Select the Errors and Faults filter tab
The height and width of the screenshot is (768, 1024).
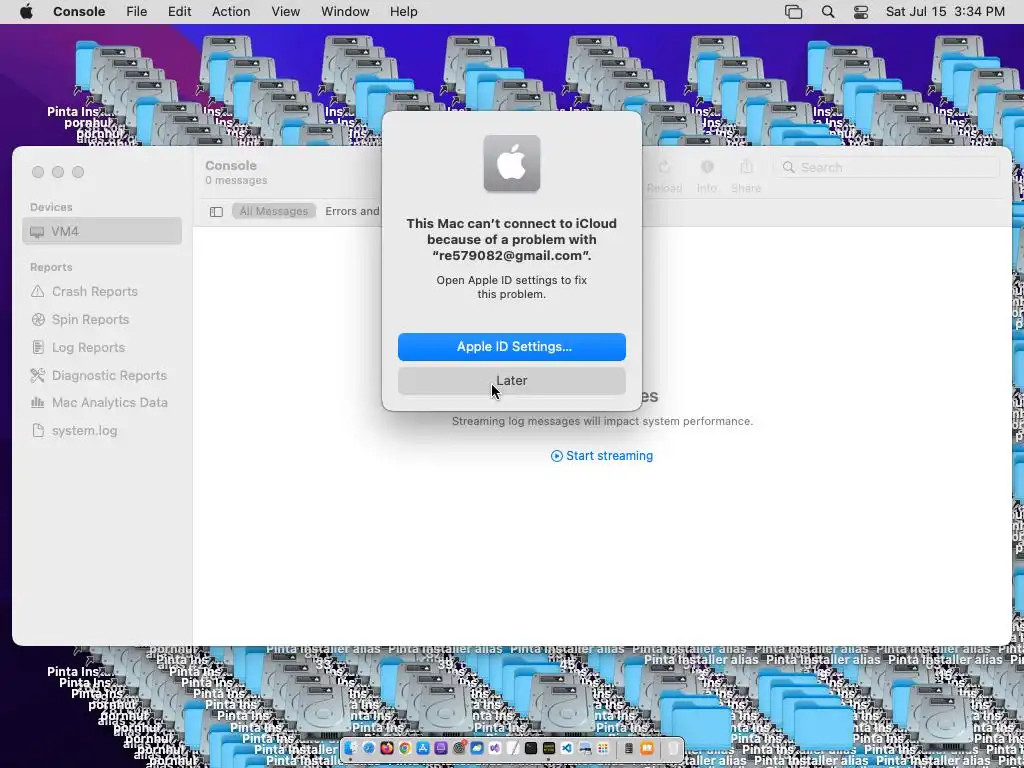coord(352,211)
